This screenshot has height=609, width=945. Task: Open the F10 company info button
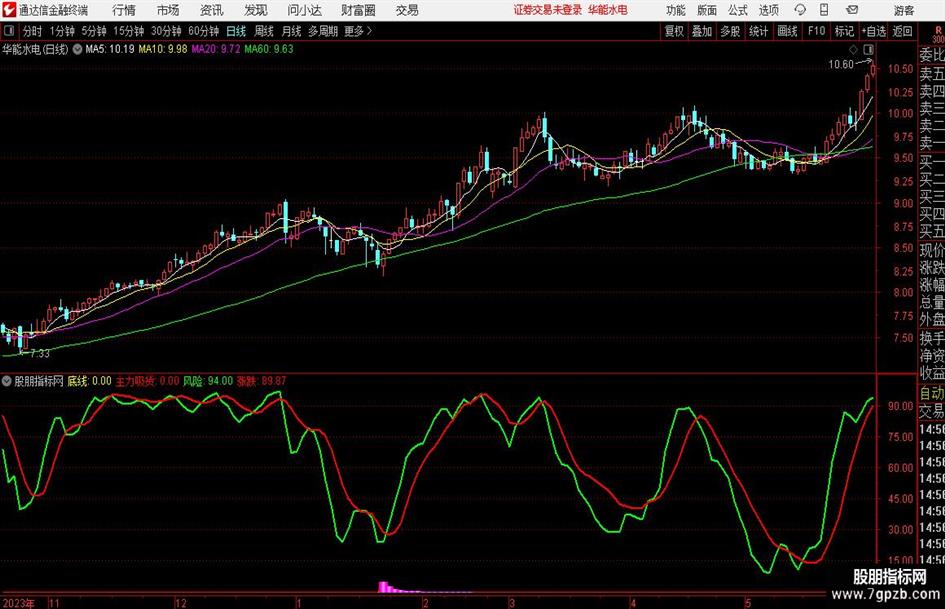tap(817, 31)
